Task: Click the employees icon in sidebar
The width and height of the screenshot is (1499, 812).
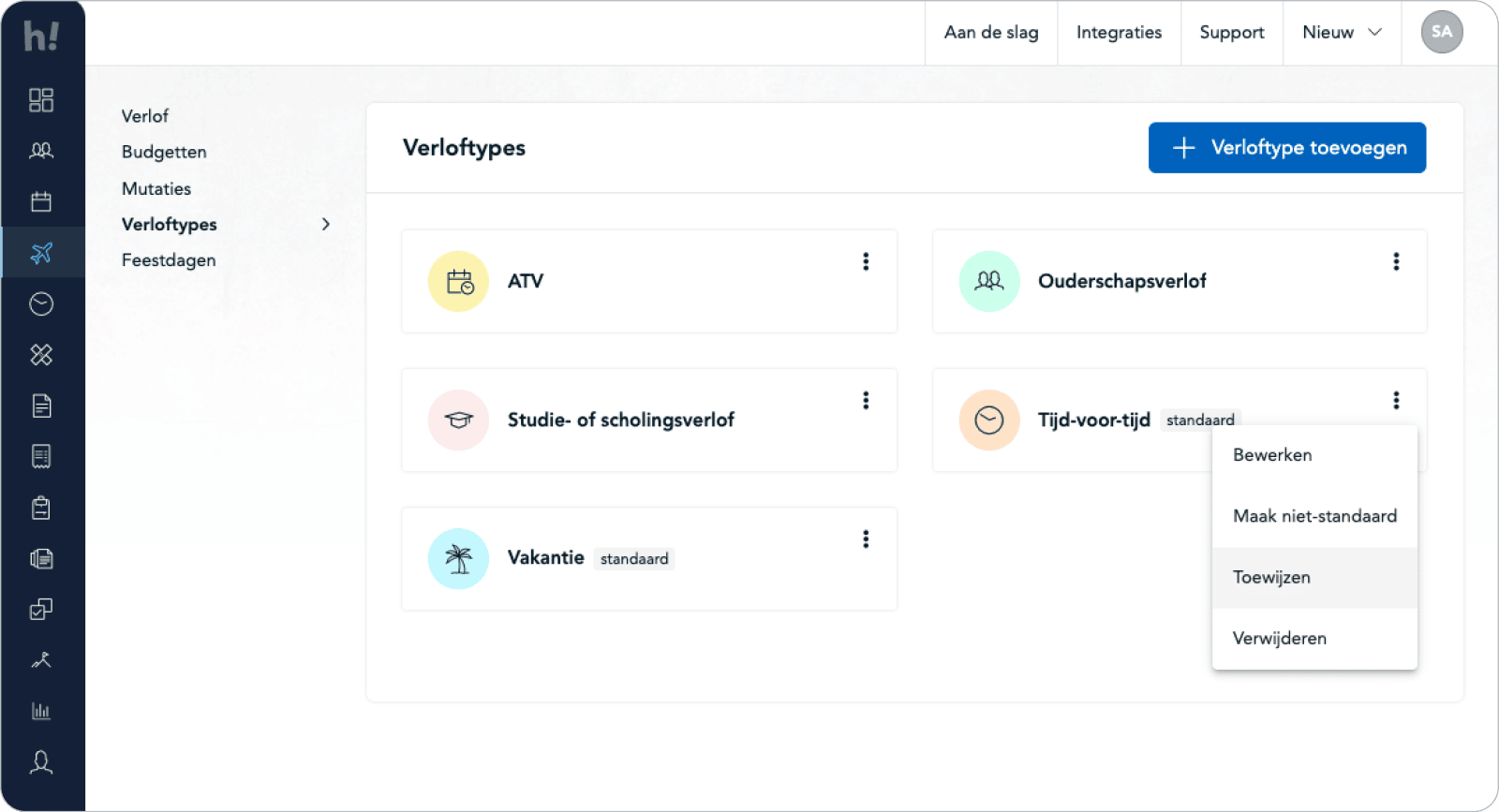Action: click(41, 151)
